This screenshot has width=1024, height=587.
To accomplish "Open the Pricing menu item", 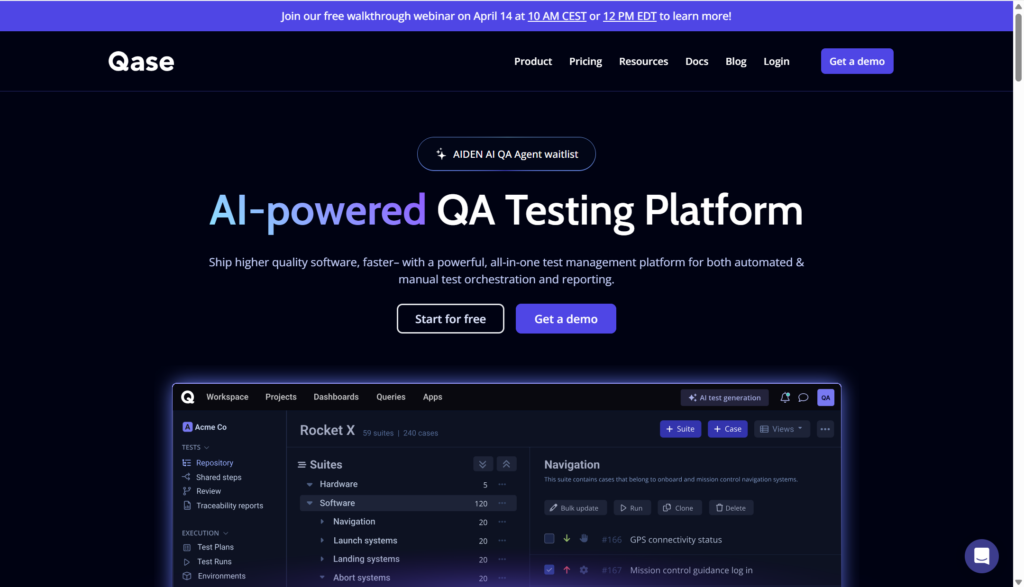I will 585,62.
